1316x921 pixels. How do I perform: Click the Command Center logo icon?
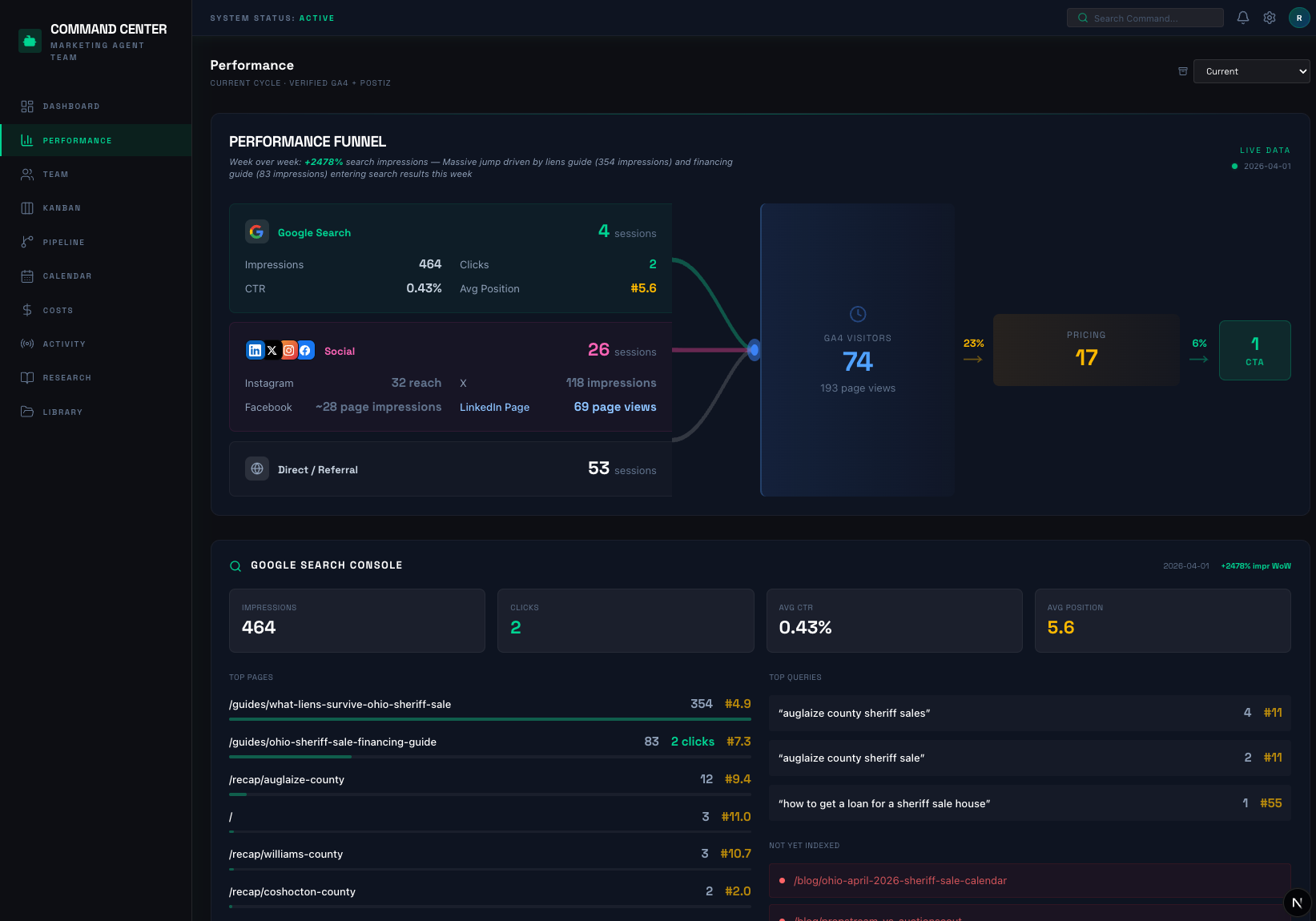(30, 41)
